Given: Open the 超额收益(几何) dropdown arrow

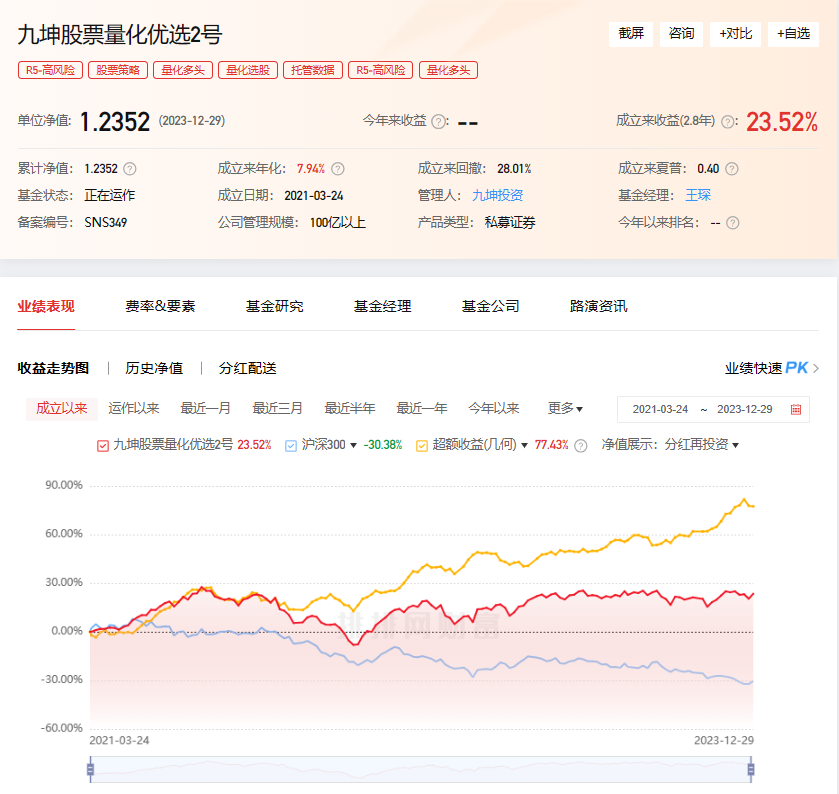Looking at the screenshot, I should pyautogui.click(x=524, y=446).
